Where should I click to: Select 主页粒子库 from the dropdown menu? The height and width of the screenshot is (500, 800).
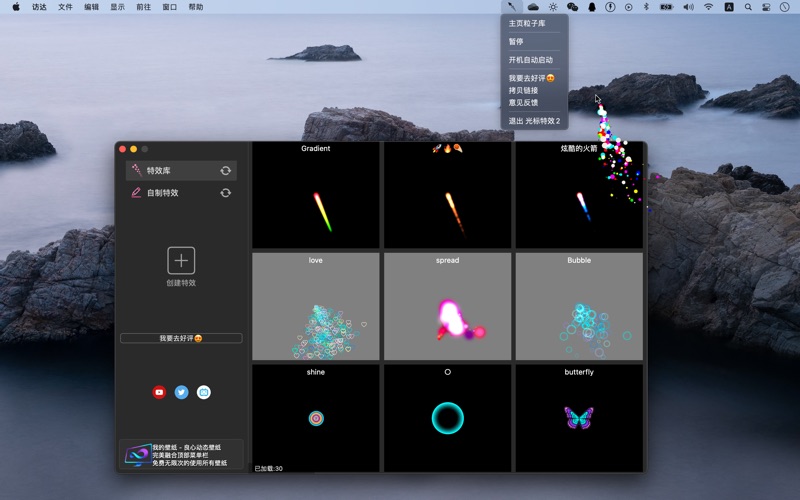pos(527,23)
